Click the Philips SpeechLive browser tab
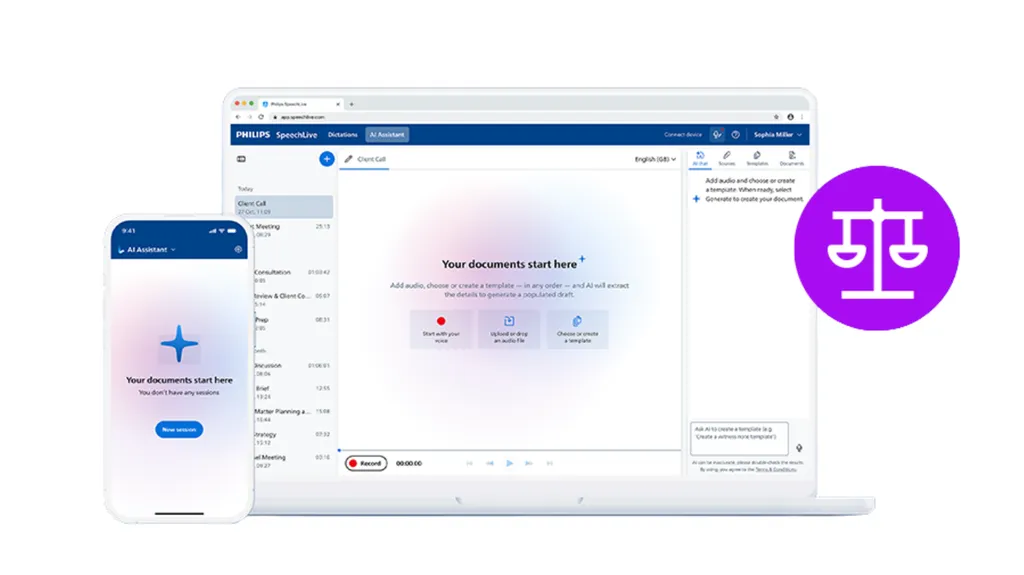This screenshot has width=1024, height=575. [x=301, y=104]
